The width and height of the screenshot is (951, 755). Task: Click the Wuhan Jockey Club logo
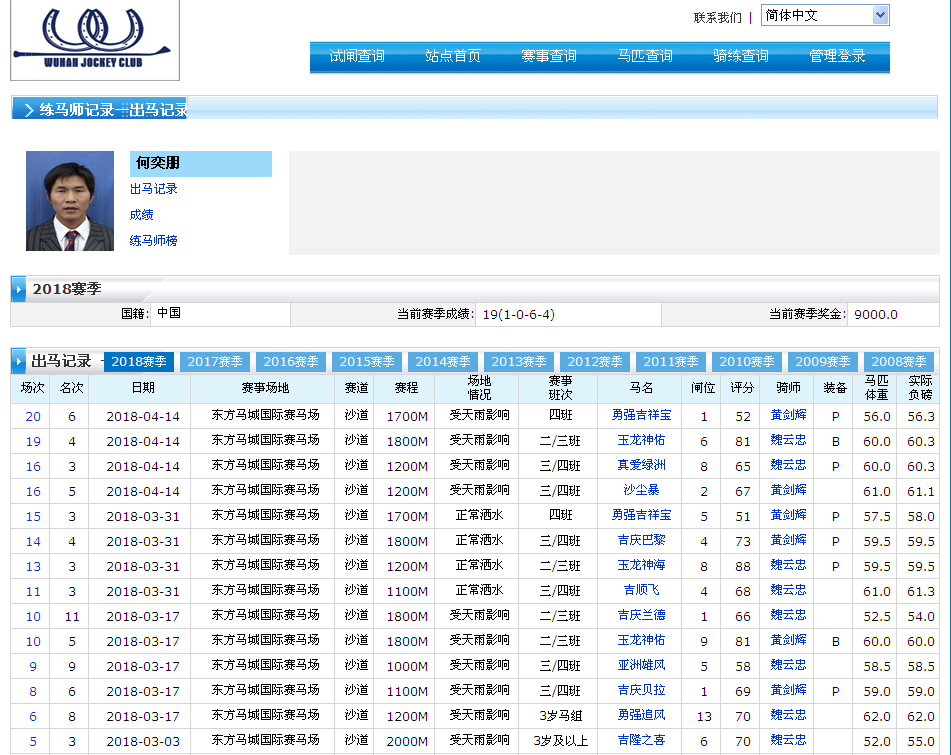95,40
